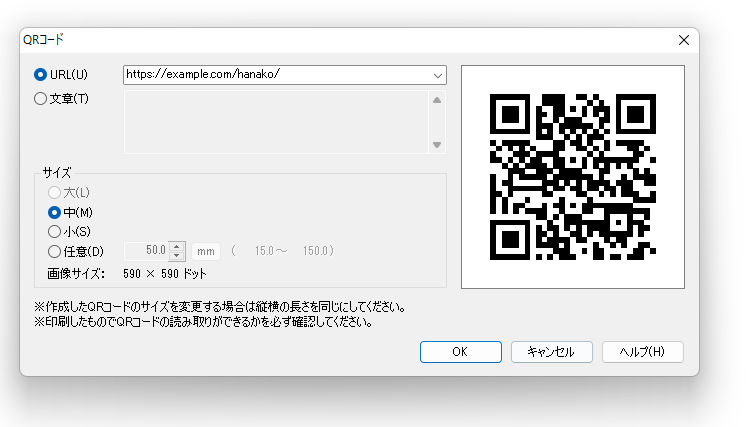
Task: Click the note starting ※作成したQRコード
Action: pos(220,307)
